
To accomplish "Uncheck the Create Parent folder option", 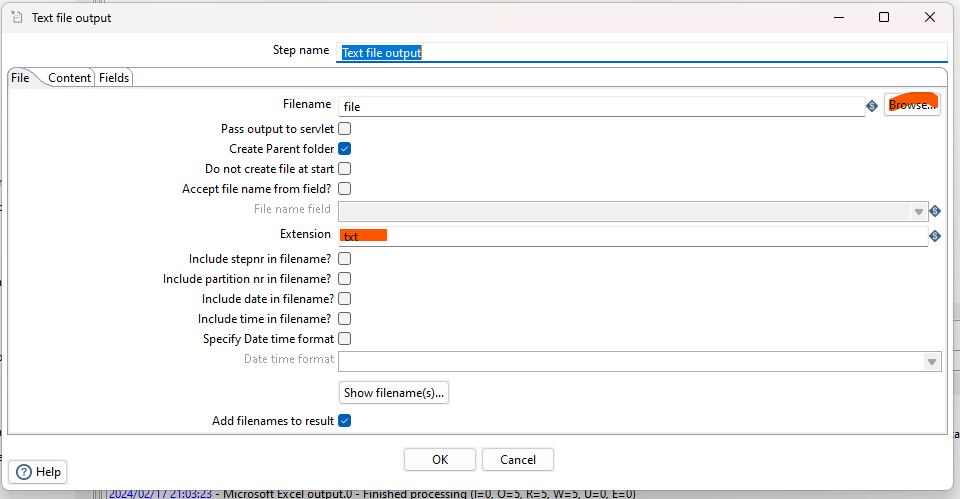I will click(x=344, y=149).
